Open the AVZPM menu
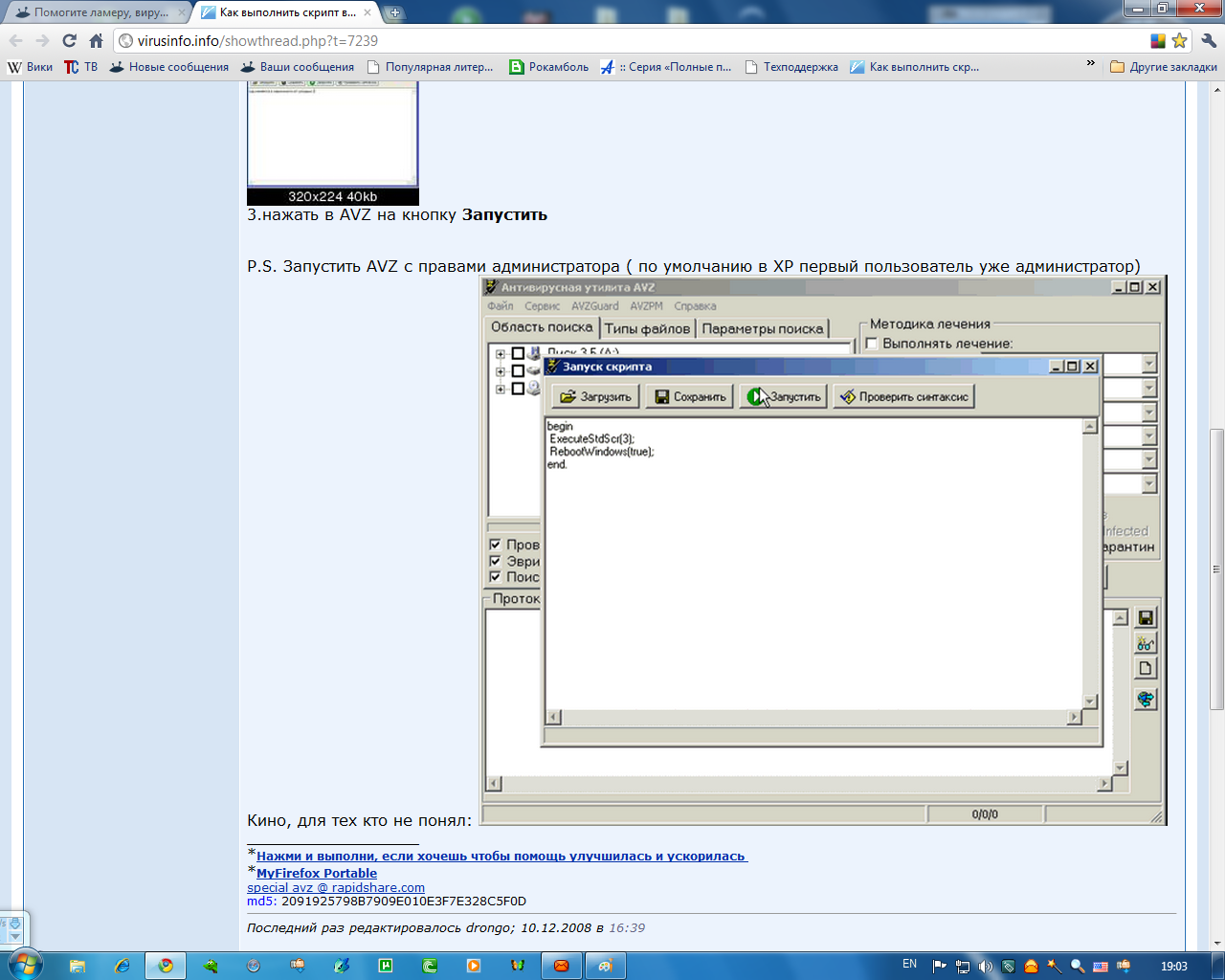Viewport: 1225px width, 980px height. 646,306
